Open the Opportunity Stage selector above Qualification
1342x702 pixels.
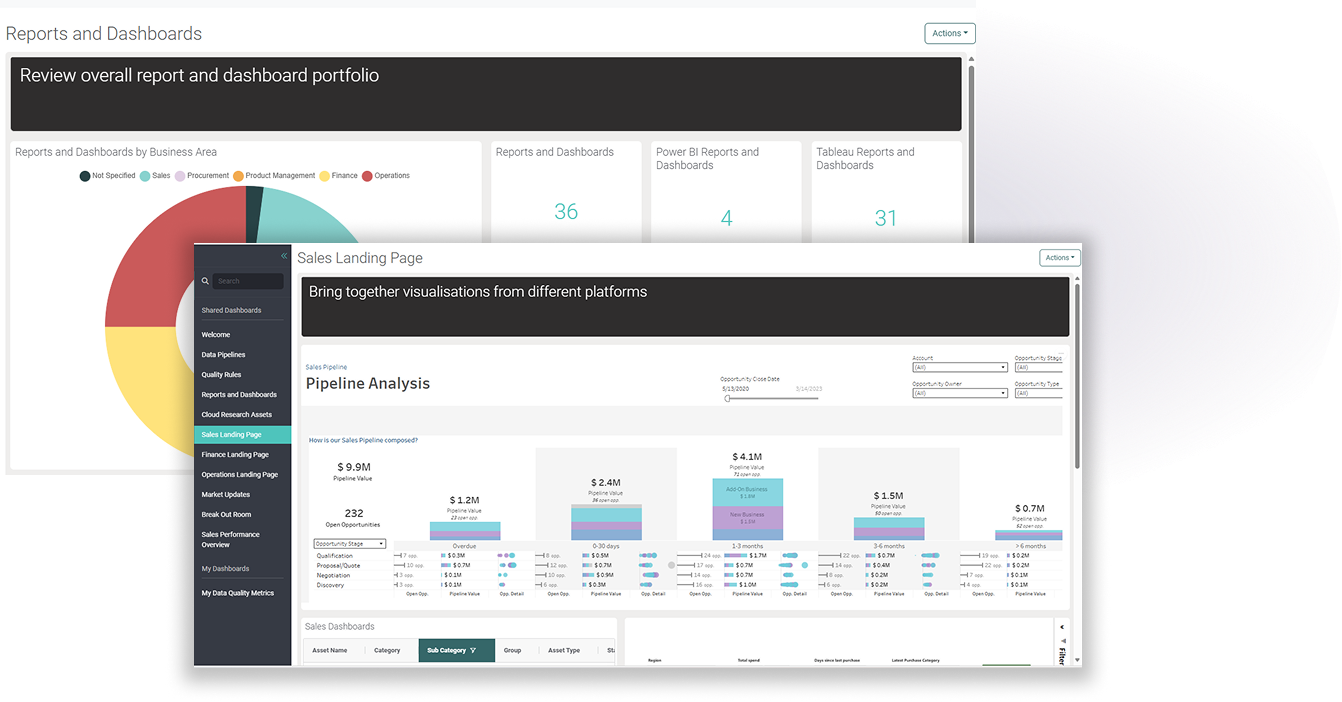click(349, 544)
